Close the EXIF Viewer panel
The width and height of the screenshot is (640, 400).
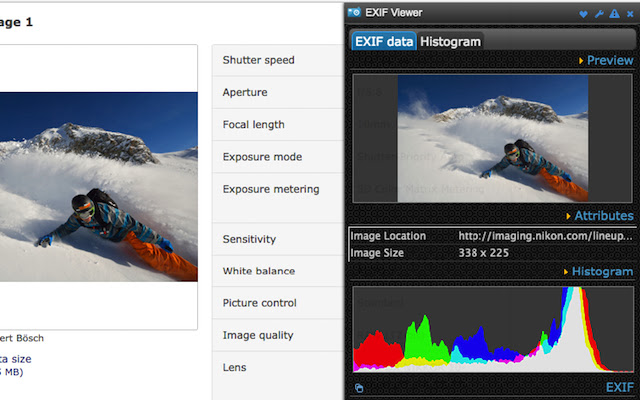(628, 13)
